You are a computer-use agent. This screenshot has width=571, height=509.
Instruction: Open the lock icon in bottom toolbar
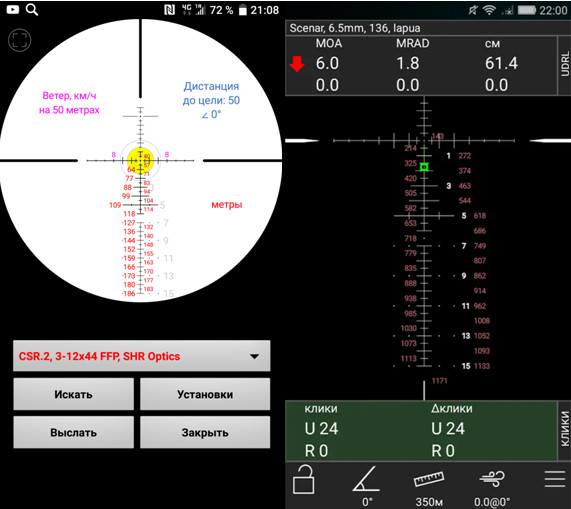point(303,480)
